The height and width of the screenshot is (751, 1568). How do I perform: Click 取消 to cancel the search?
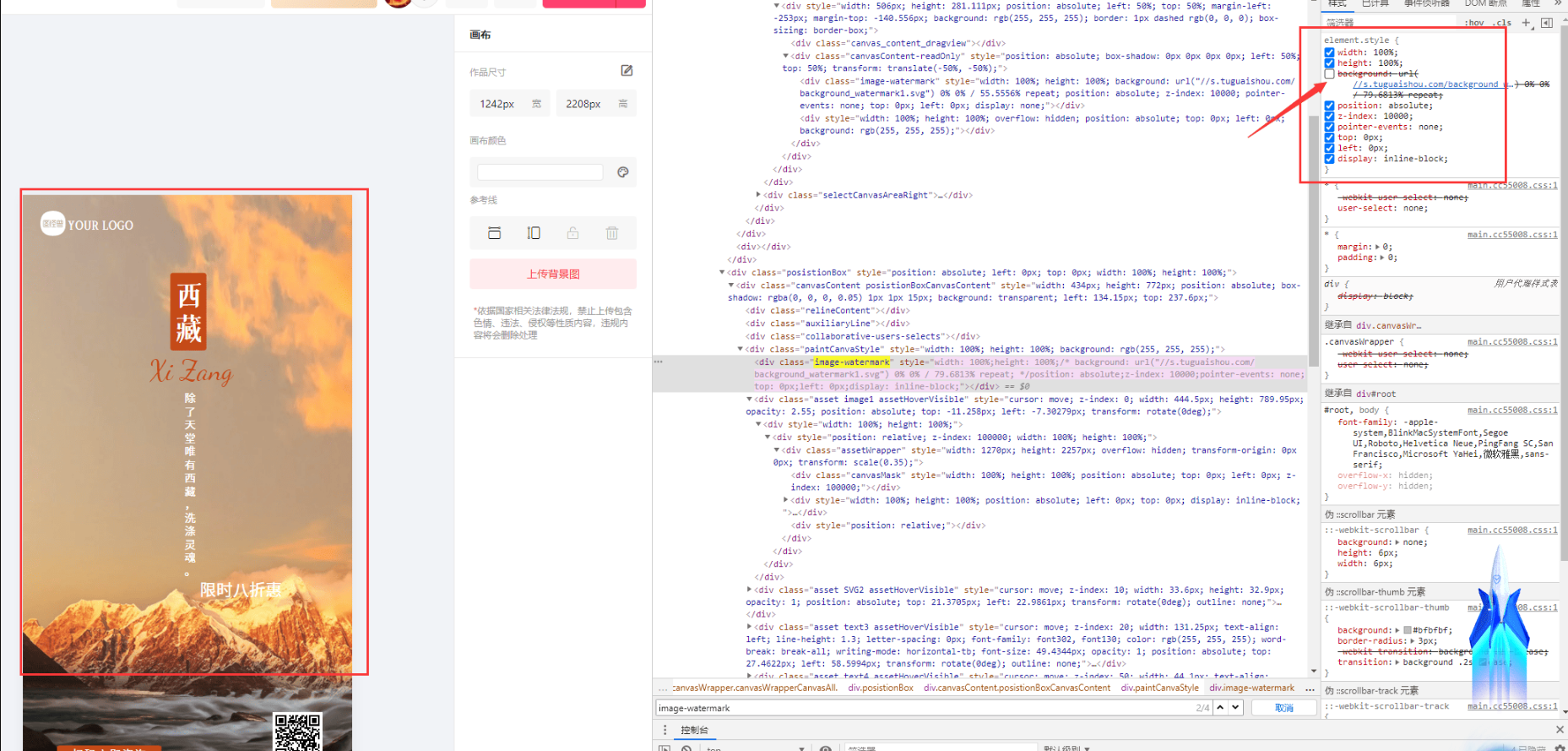1283,708
